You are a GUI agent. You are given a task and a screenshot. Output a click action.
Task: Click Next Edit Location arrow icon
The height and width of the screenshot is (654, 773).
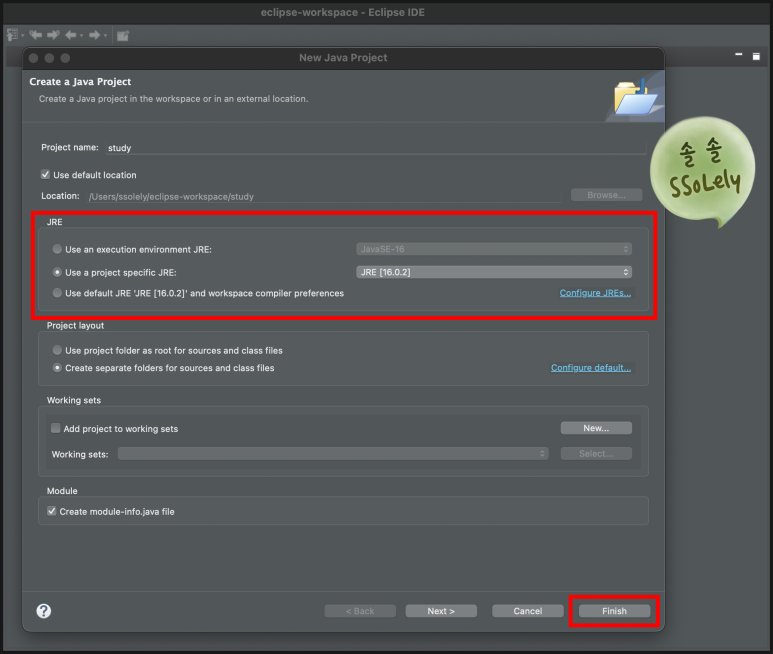coord(53,34)
